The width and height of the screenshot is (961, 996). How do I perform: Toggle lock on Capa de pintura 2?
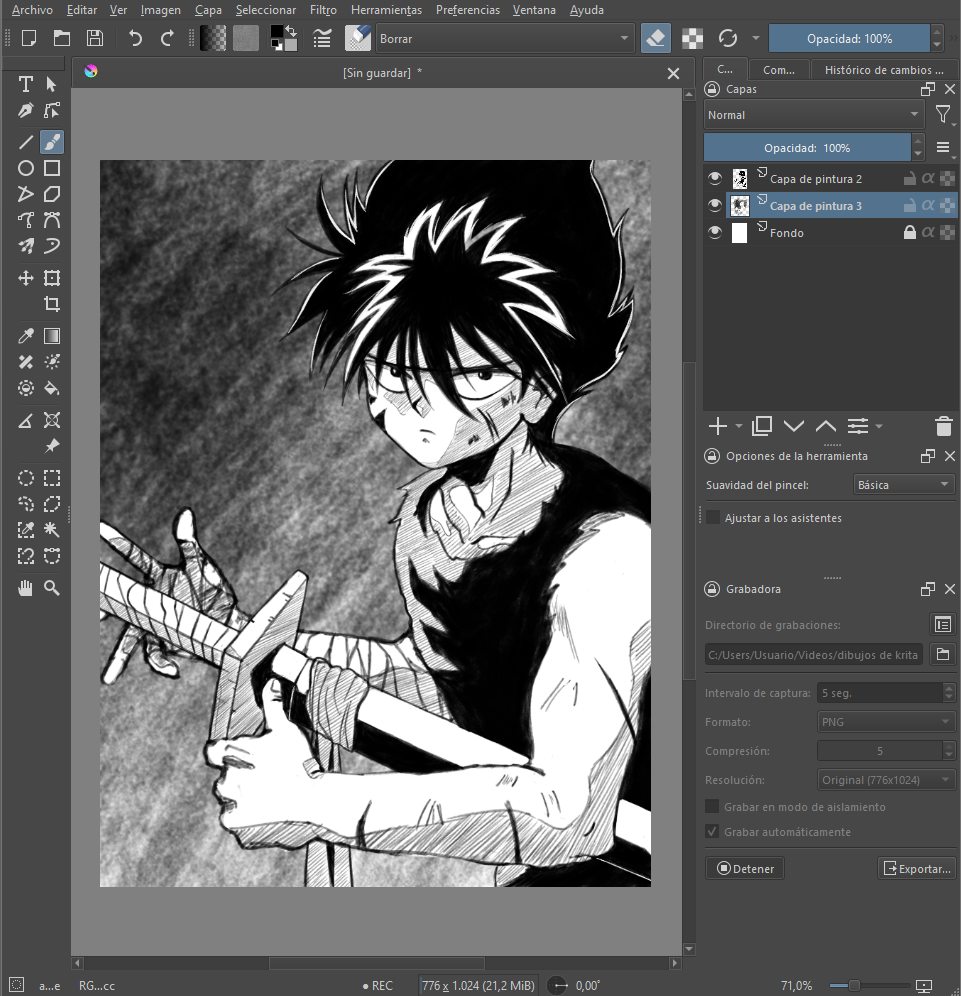(910, 178)
